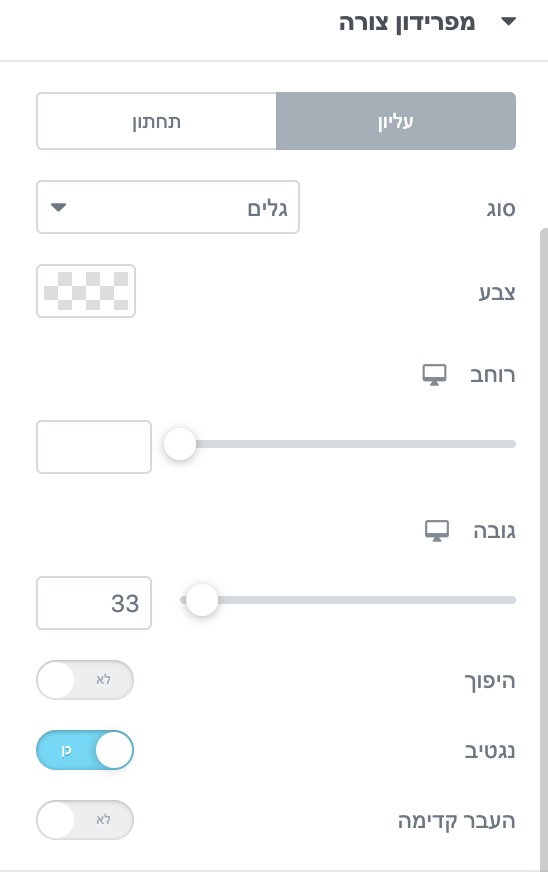Click the empty רוחב value input field
This screenshot has width=548, height=872.
coord(93,447)
